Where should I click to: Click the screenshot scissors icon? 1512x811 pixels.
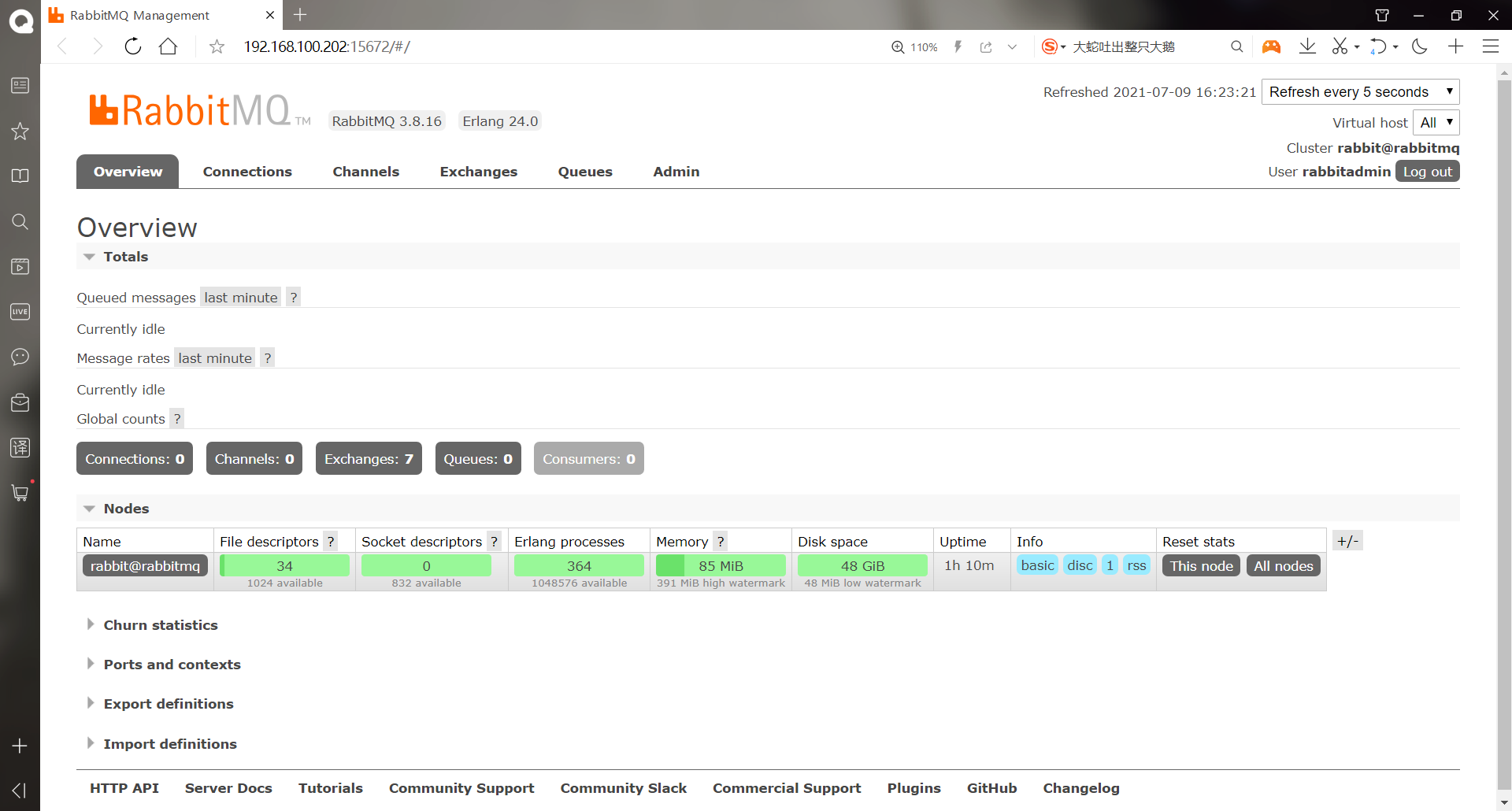click(x=1341, y=46)
